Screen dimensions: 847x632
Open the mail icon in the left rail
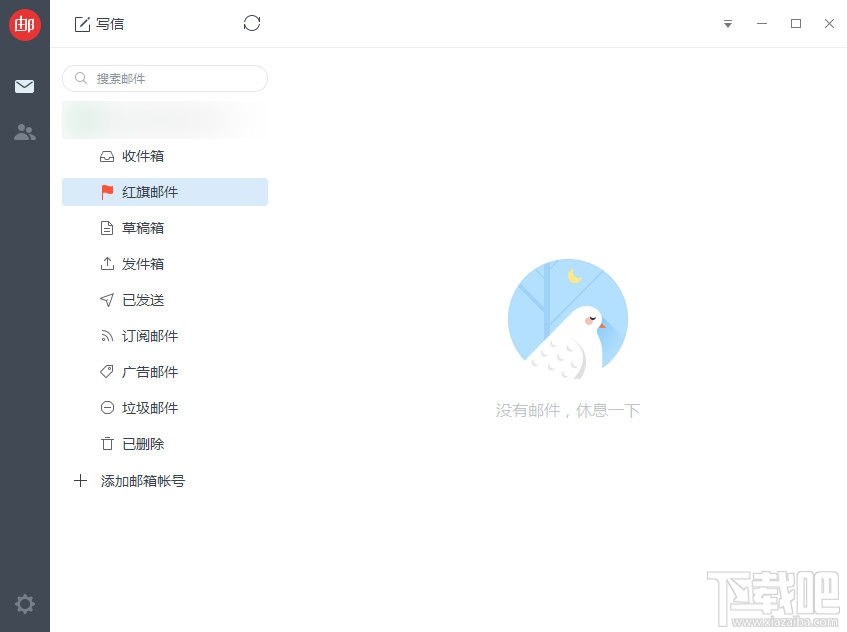pos(24,87)
